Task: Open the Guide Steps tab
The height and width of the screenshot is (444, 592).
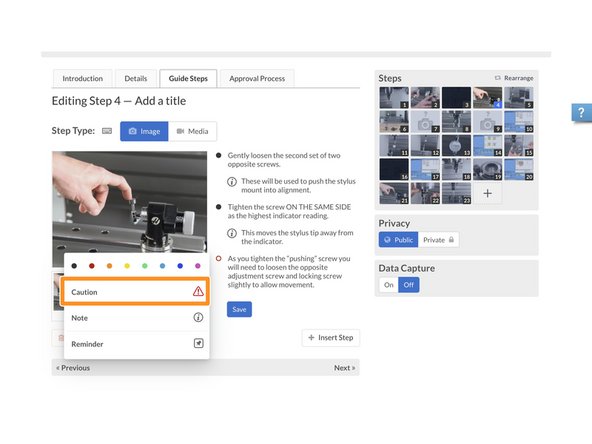Action: click(188, 79)
